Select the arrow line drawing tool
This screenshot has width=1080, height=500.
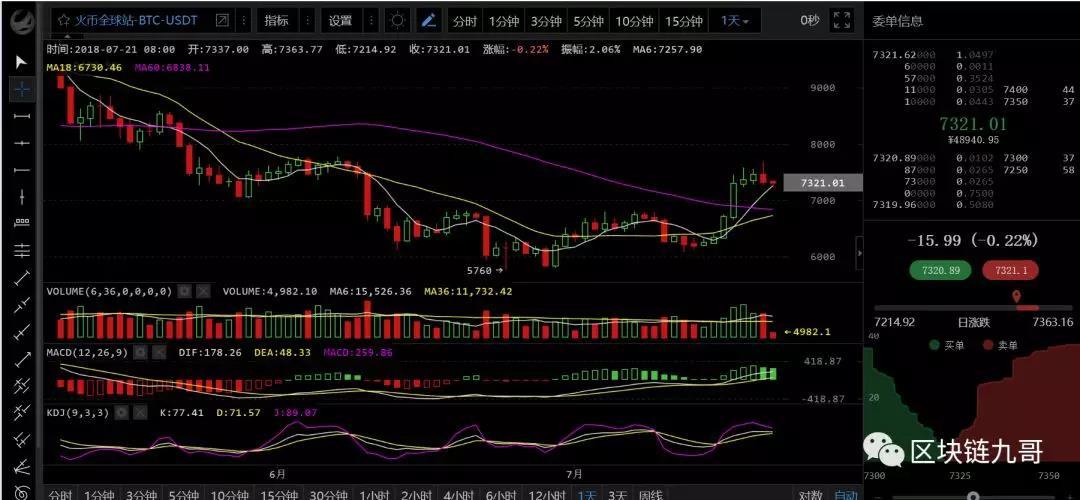click(22, 358)
